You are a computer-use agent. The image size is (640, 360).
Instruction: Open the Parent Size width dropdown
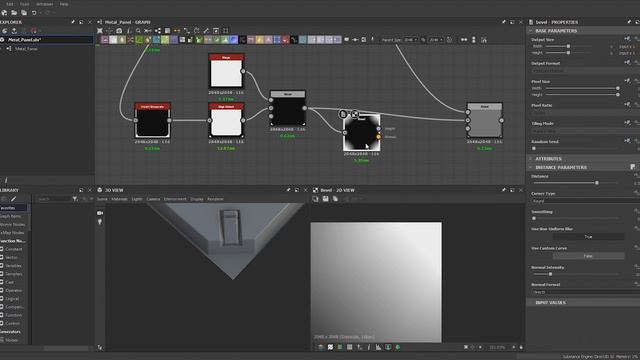point(410,40)
